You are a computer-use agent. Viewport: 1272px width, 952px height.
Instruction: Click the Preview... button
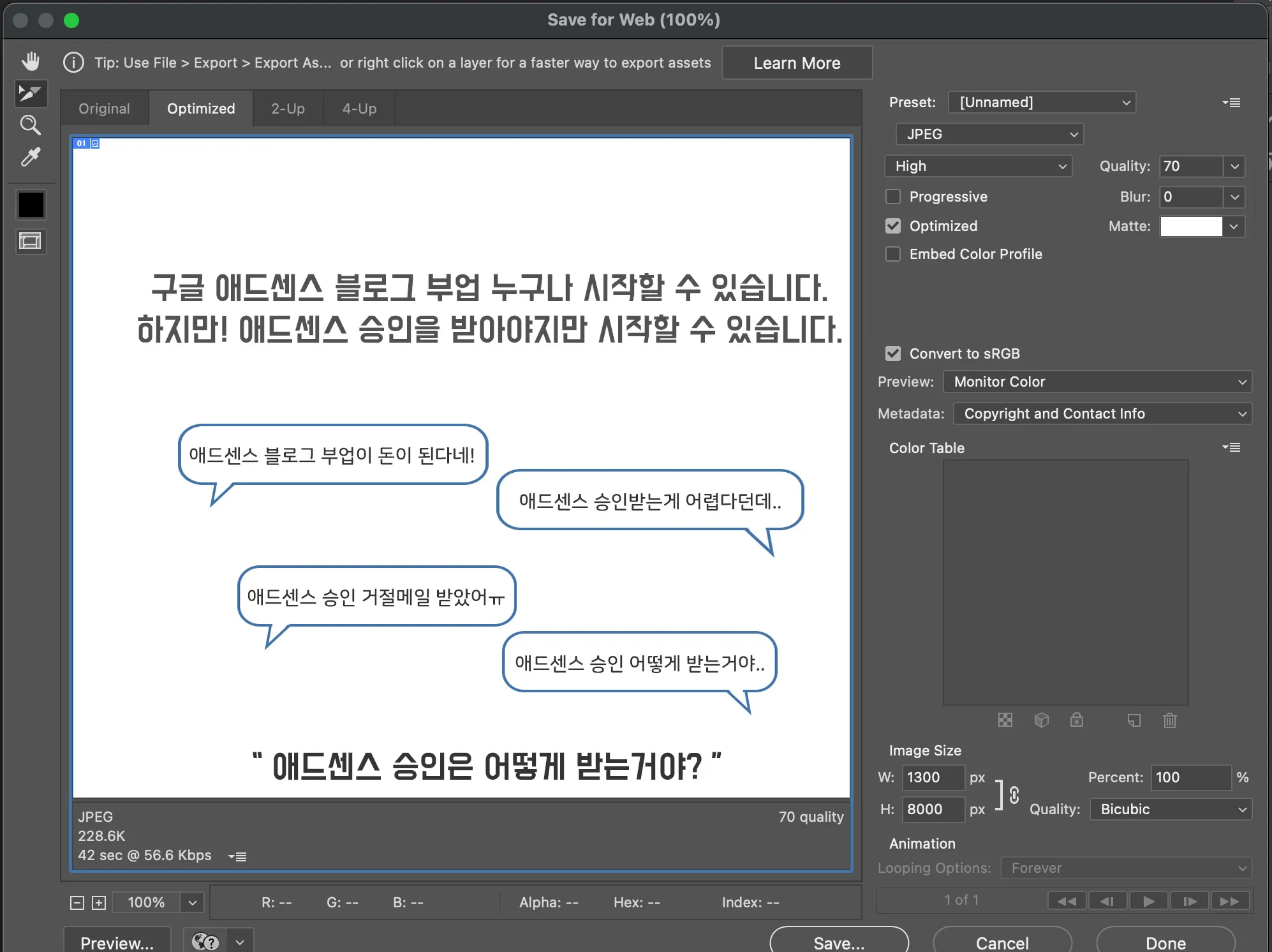point(117,941)
